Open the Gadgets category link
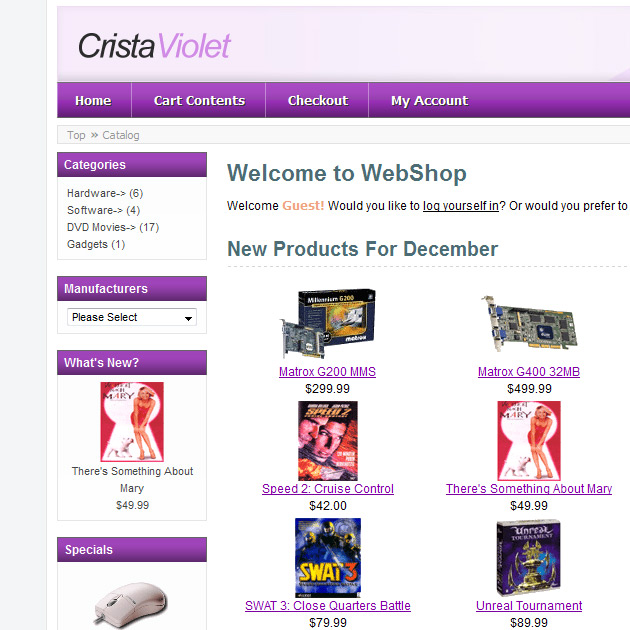This screenshot has width=630, height=630. [x=96, y=244]
